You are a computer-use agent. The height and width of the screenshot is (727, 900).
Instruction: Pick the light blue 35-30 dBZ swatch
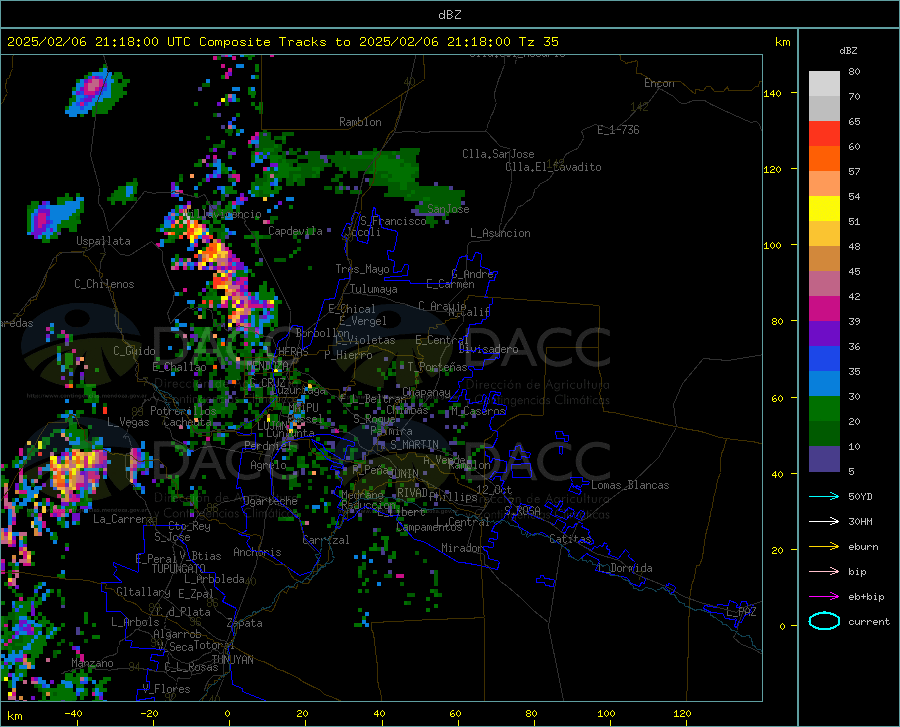point(824,384)
